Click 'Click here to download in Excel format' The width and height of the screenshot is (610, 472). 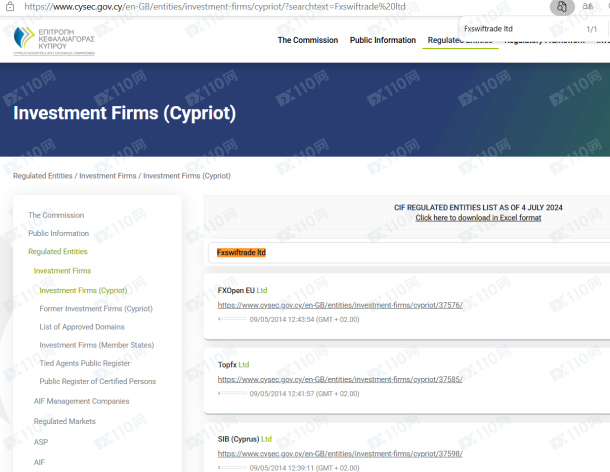click(478, 218)
